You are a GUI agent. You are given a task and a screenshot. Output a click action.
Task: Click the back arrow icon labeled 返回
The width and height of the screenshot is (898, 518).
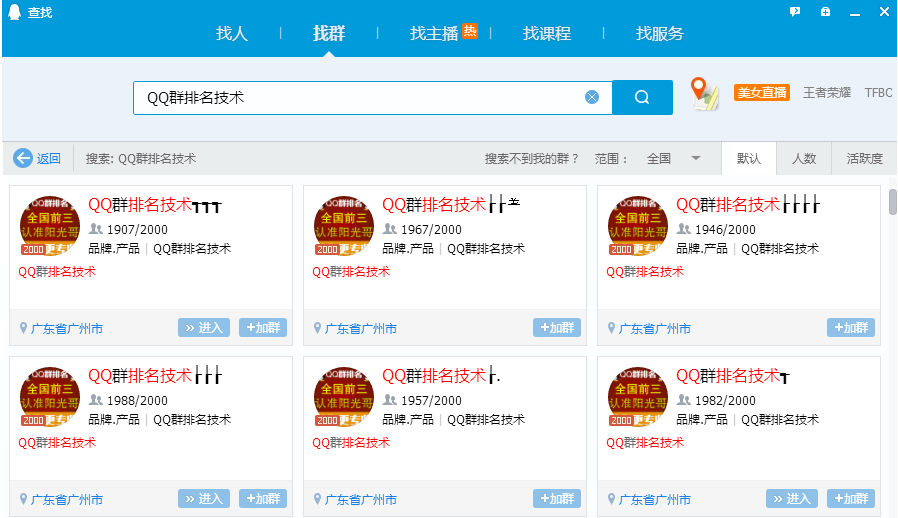[x=23, y=158]
